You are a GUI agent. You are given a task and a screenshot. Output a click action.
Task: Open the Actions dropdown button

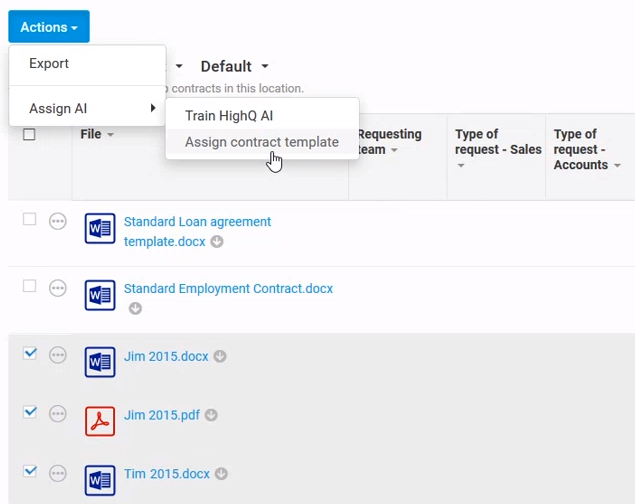[49, 27]
